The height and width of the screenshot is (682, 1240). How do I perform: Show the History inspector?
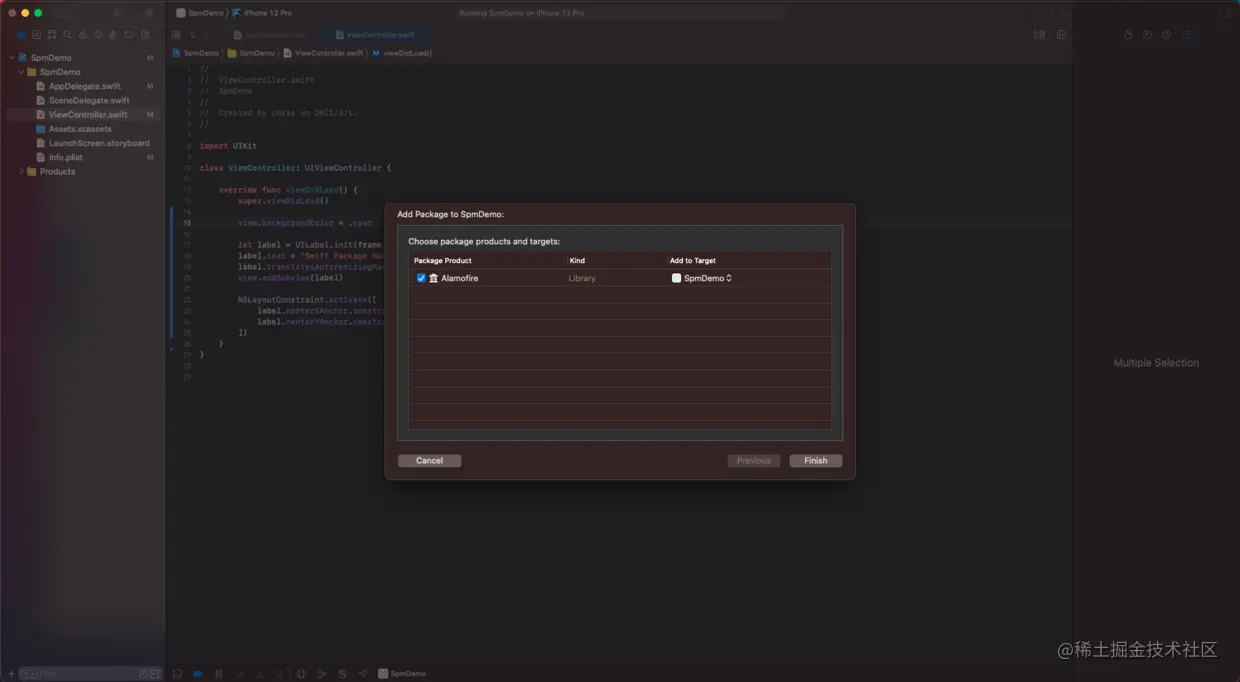tap(1147, 34)
